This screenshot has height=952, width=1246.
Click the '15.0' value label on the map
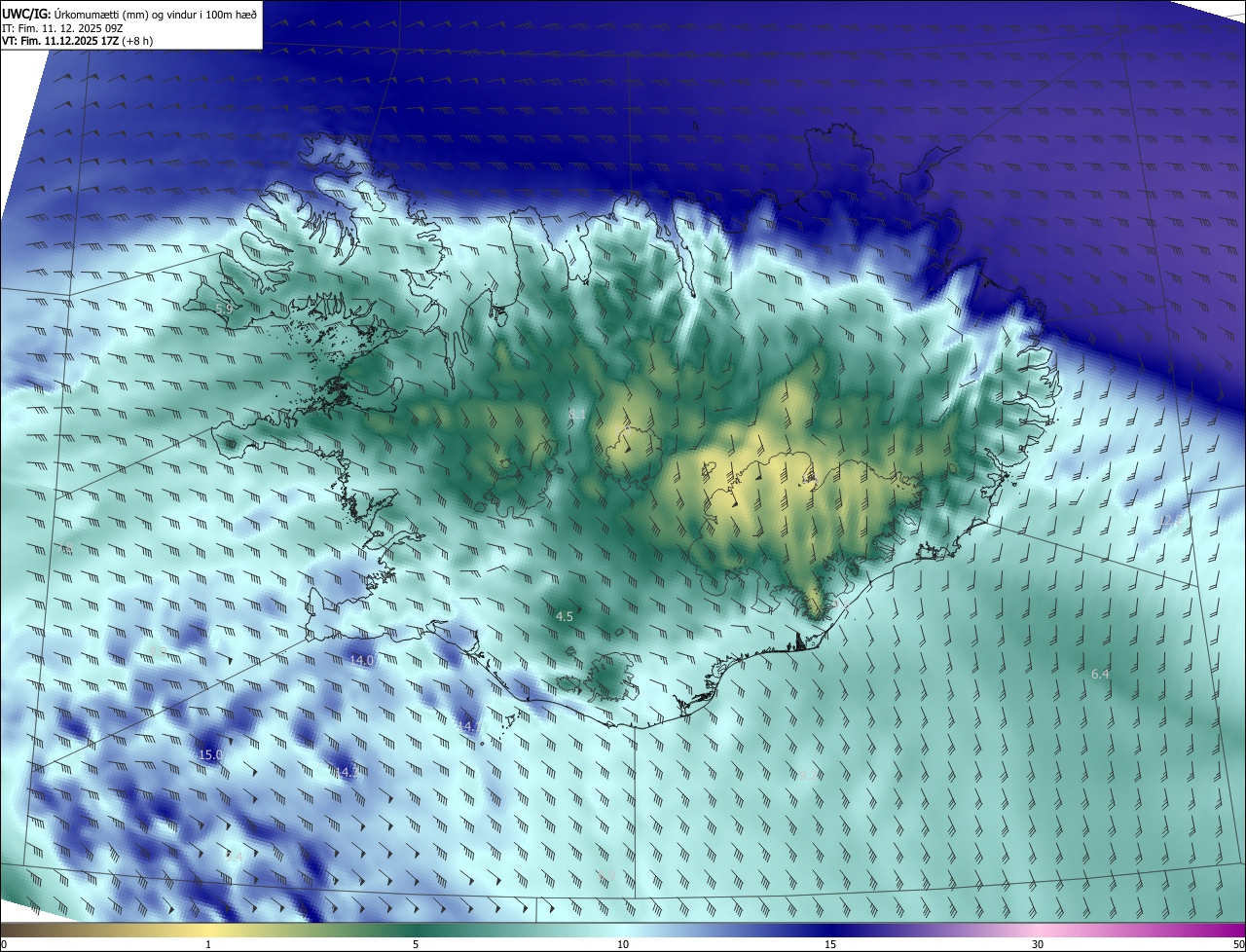[x=210, y=754]
